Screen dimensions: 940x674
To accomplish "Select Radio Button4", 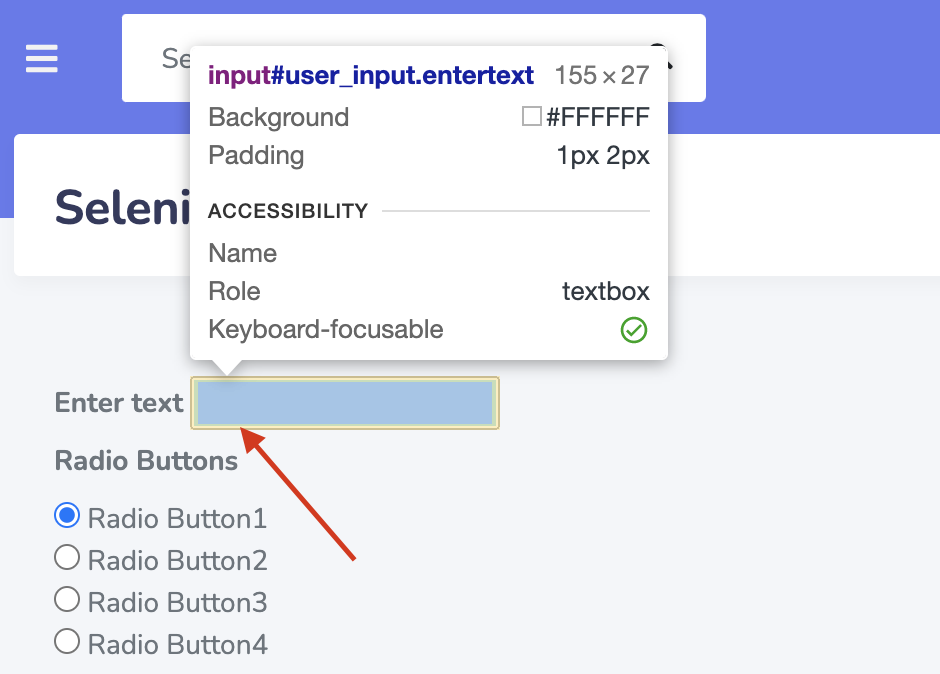I will point(67,642).
